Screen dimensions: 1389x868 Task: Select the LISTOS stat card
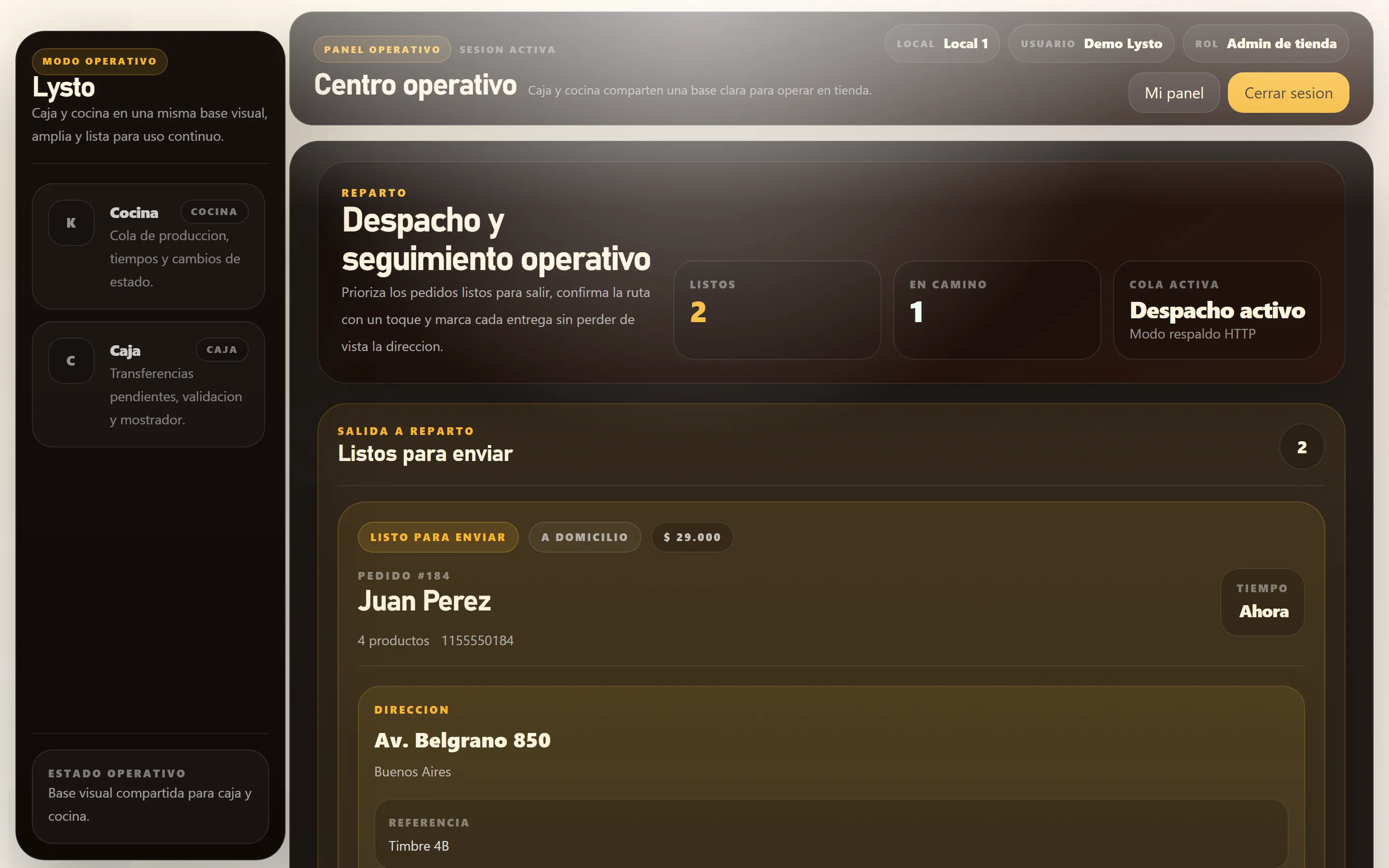(x=777, y=310)
